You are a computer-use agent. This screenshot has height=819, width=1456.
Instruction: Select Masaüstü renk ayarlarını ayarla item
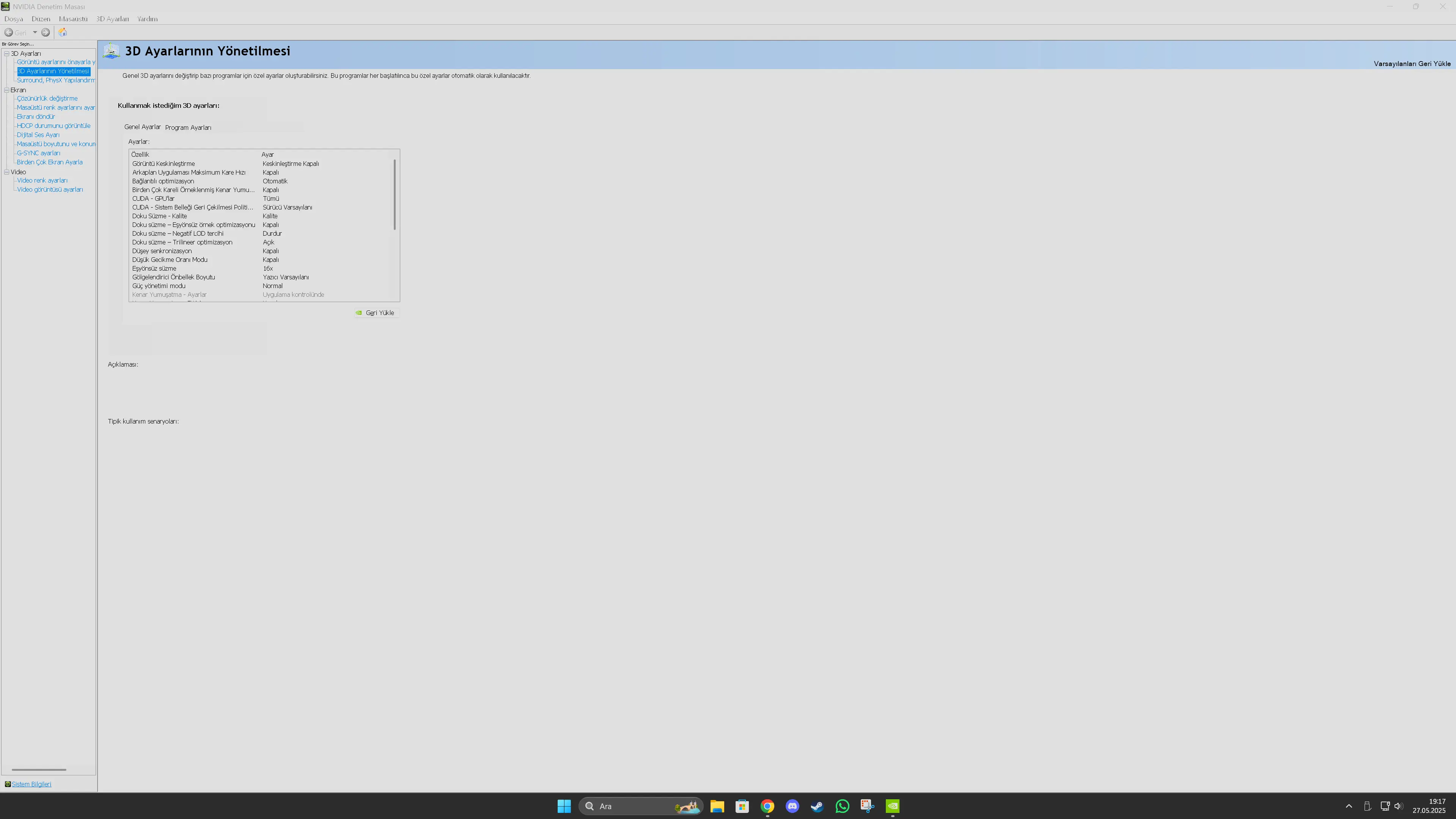[x=56, y=107]
